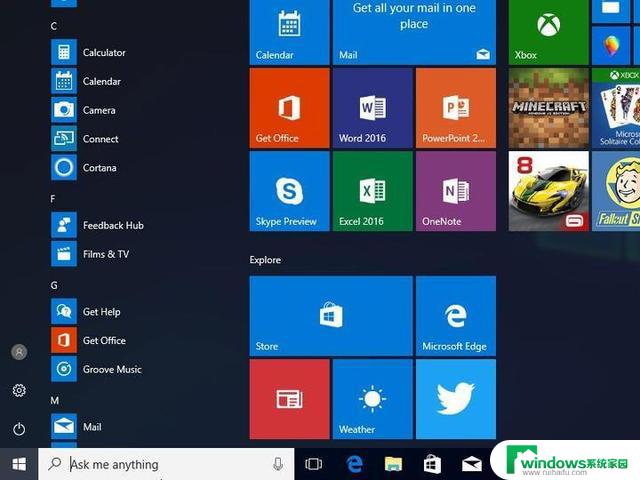Open Get Help app
Image resolution: width=640 pixels, height=480 pixels.
86,311
